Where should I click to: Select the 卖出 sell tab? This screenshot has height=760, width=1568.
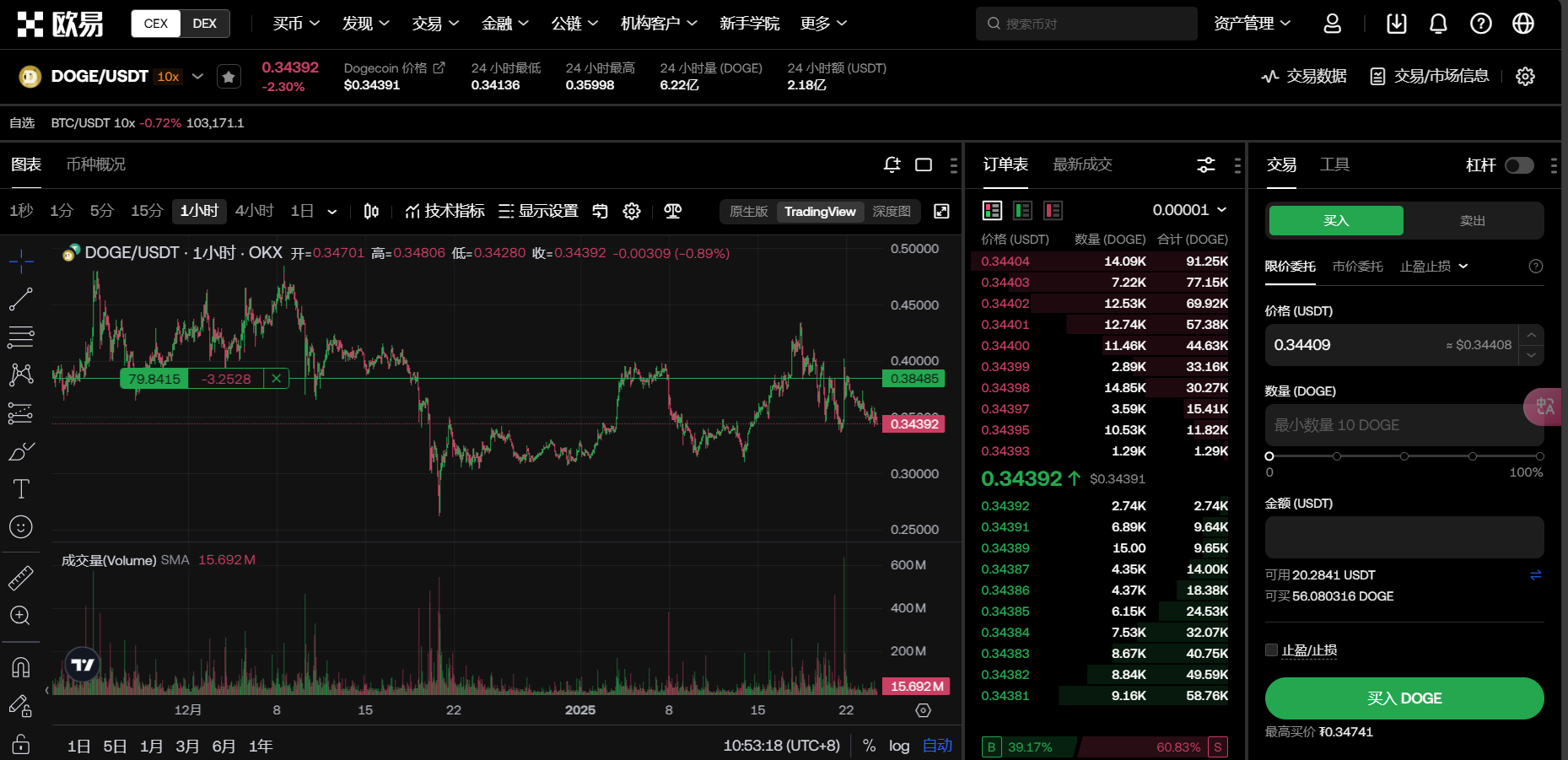point(1473,221)
